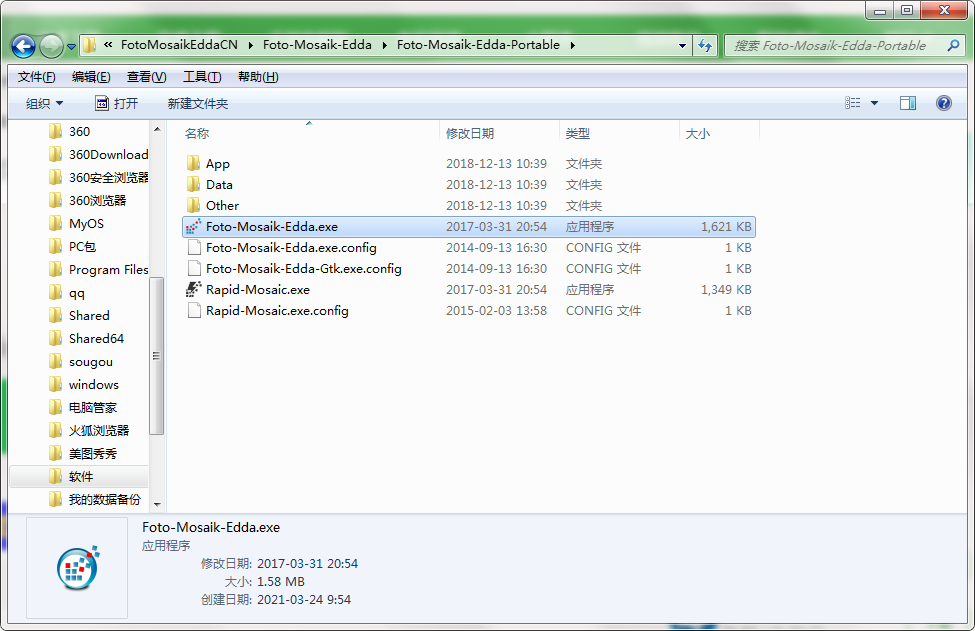Expand arrow after Foto-Mosaik-Edda-Portable breadcrumb
Viewport: 975px width, 631px height.
[x=572, y=45]
